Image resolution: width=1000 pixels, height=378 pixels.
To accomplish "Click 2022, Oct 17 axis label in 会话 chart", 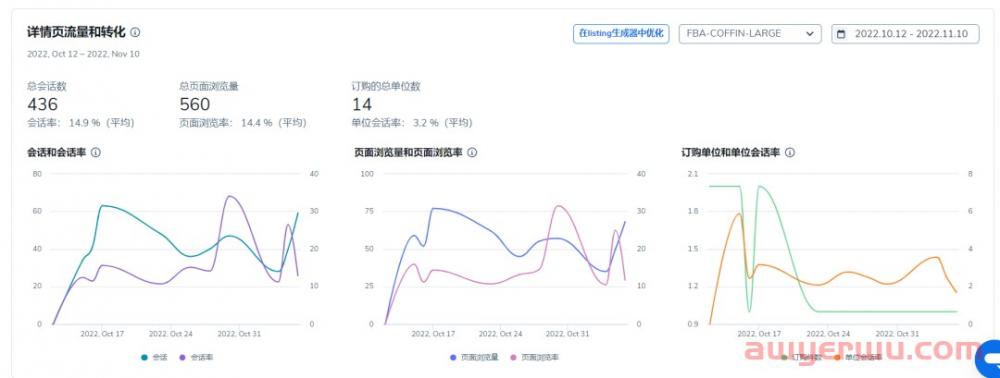I will pos(102,334).
